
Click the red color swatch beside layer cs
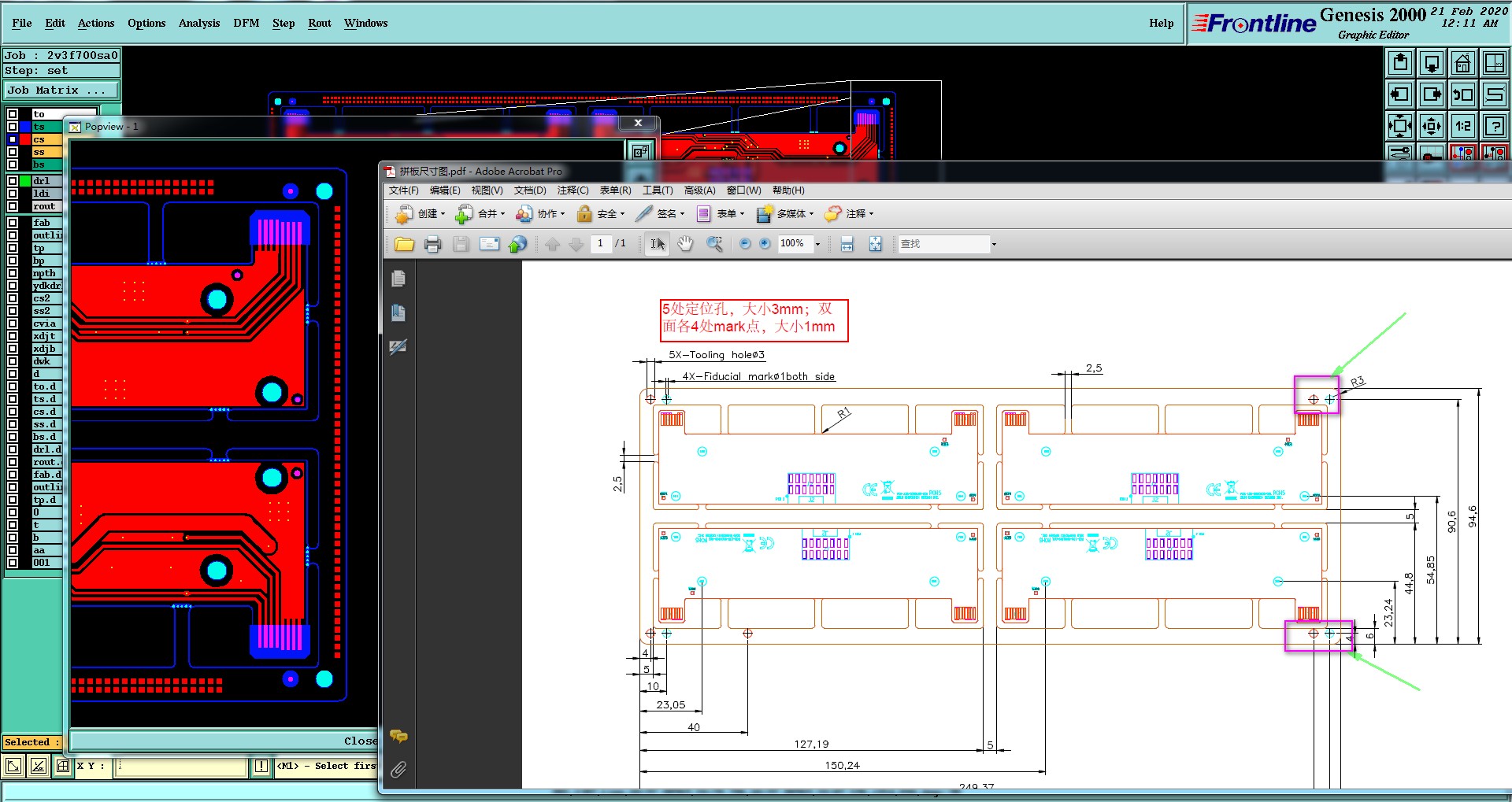(x=25, y=139)
